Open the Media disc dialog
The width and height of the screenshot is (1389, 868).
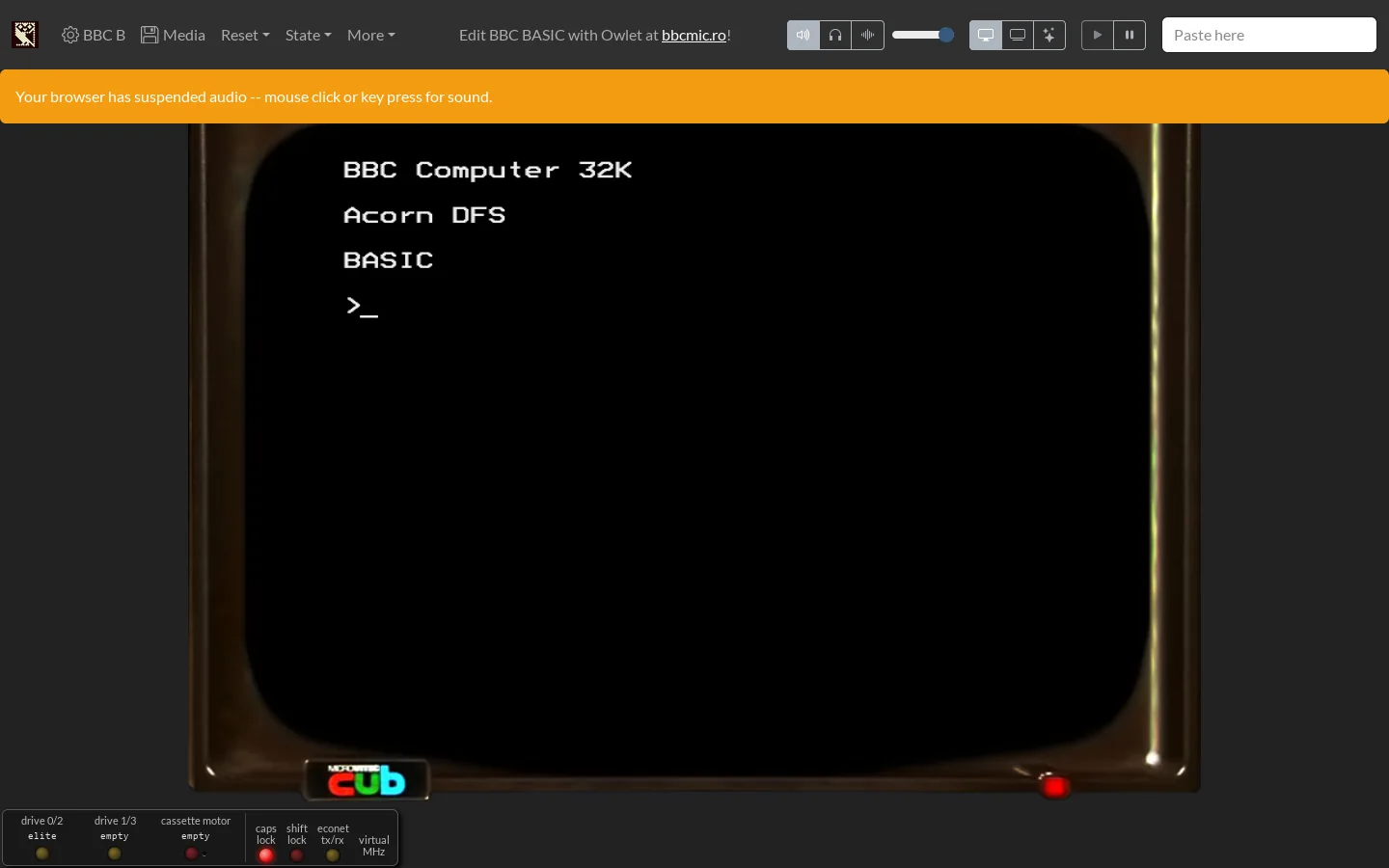coord(174,35)
